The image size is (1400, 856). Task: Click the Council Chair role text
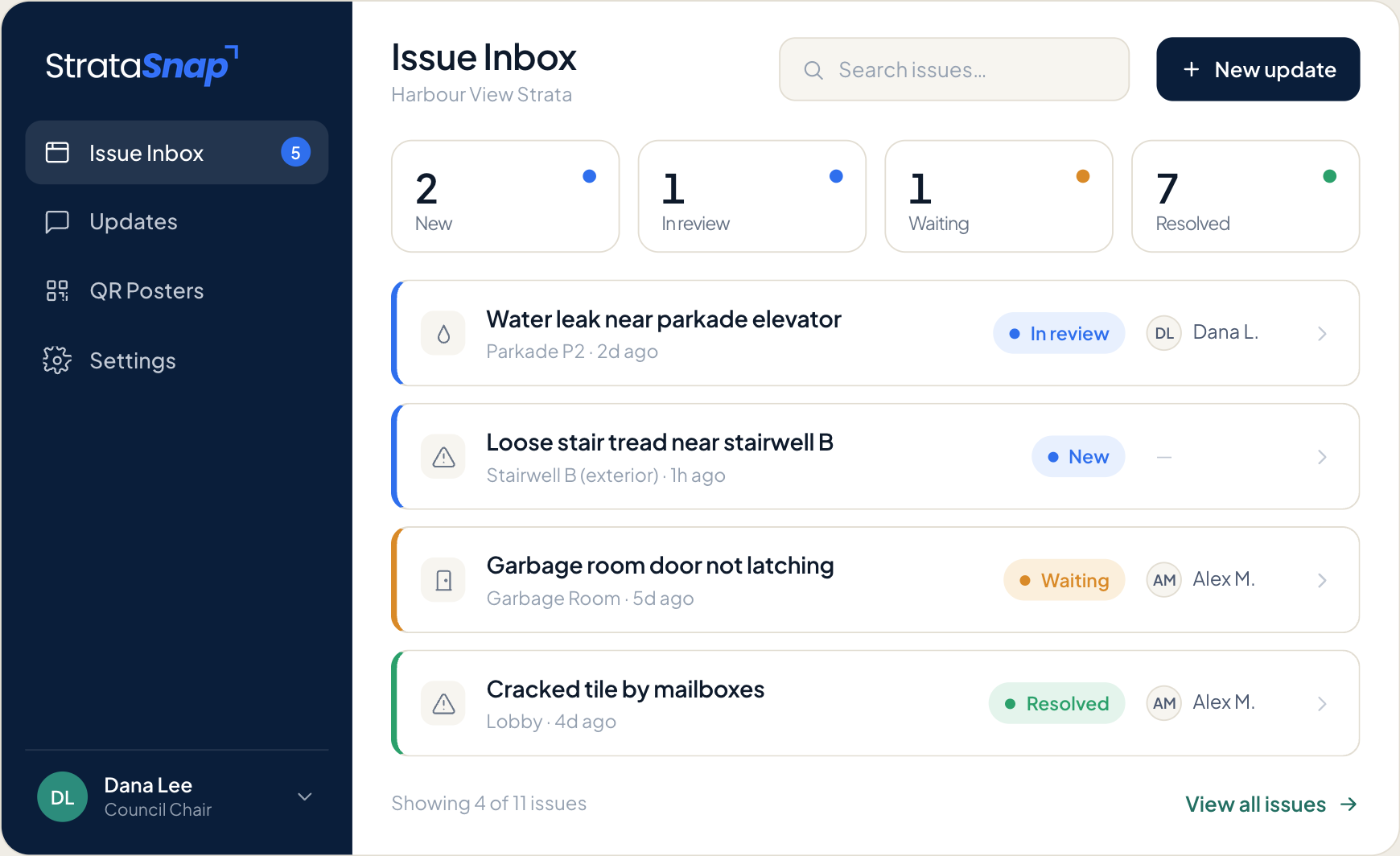158,810
